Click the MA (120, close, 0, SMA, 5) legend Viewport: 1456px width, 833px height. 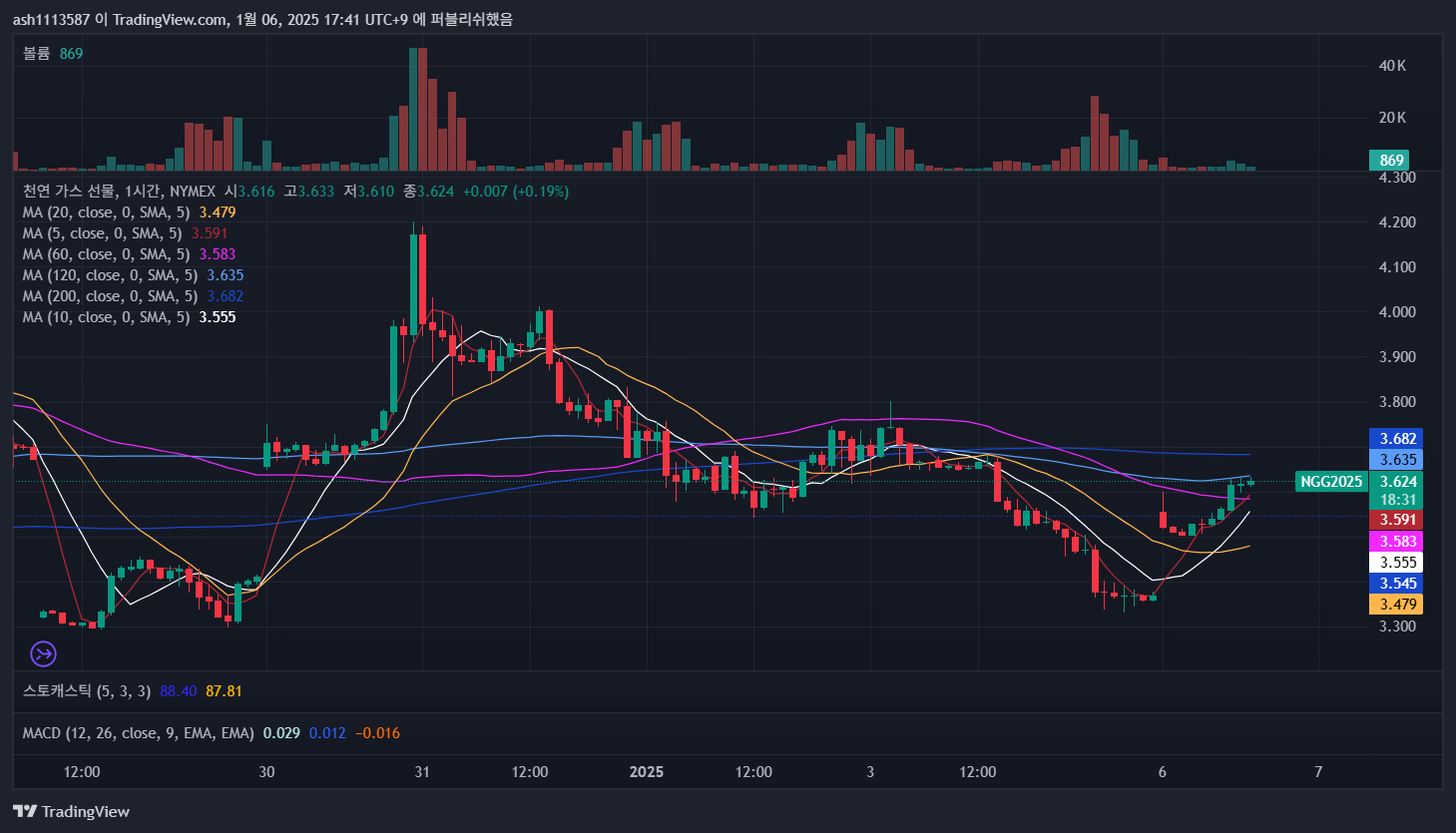coord(110,275)
